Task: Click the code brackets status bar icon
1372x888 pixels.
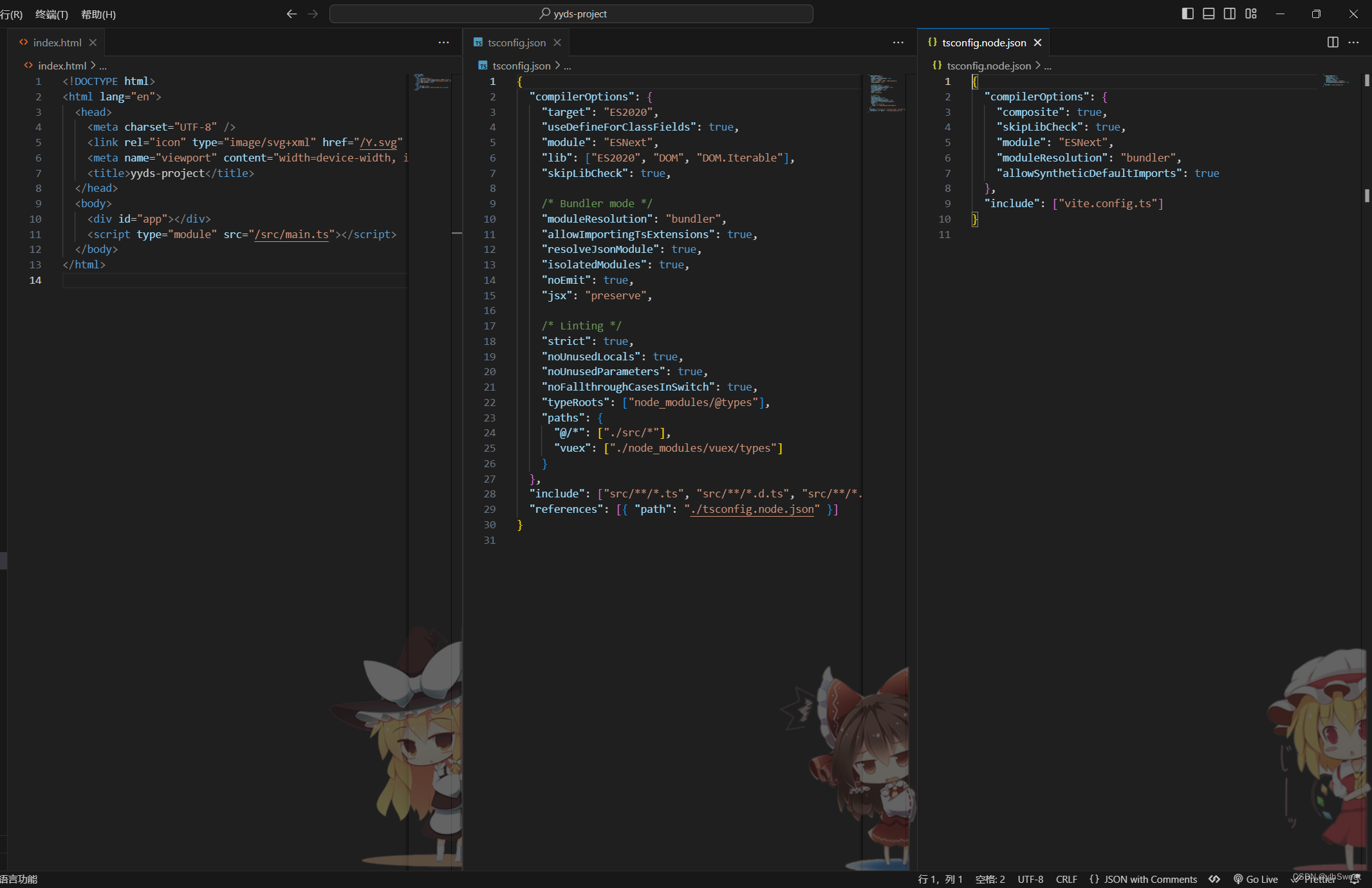Action: 1214,879
